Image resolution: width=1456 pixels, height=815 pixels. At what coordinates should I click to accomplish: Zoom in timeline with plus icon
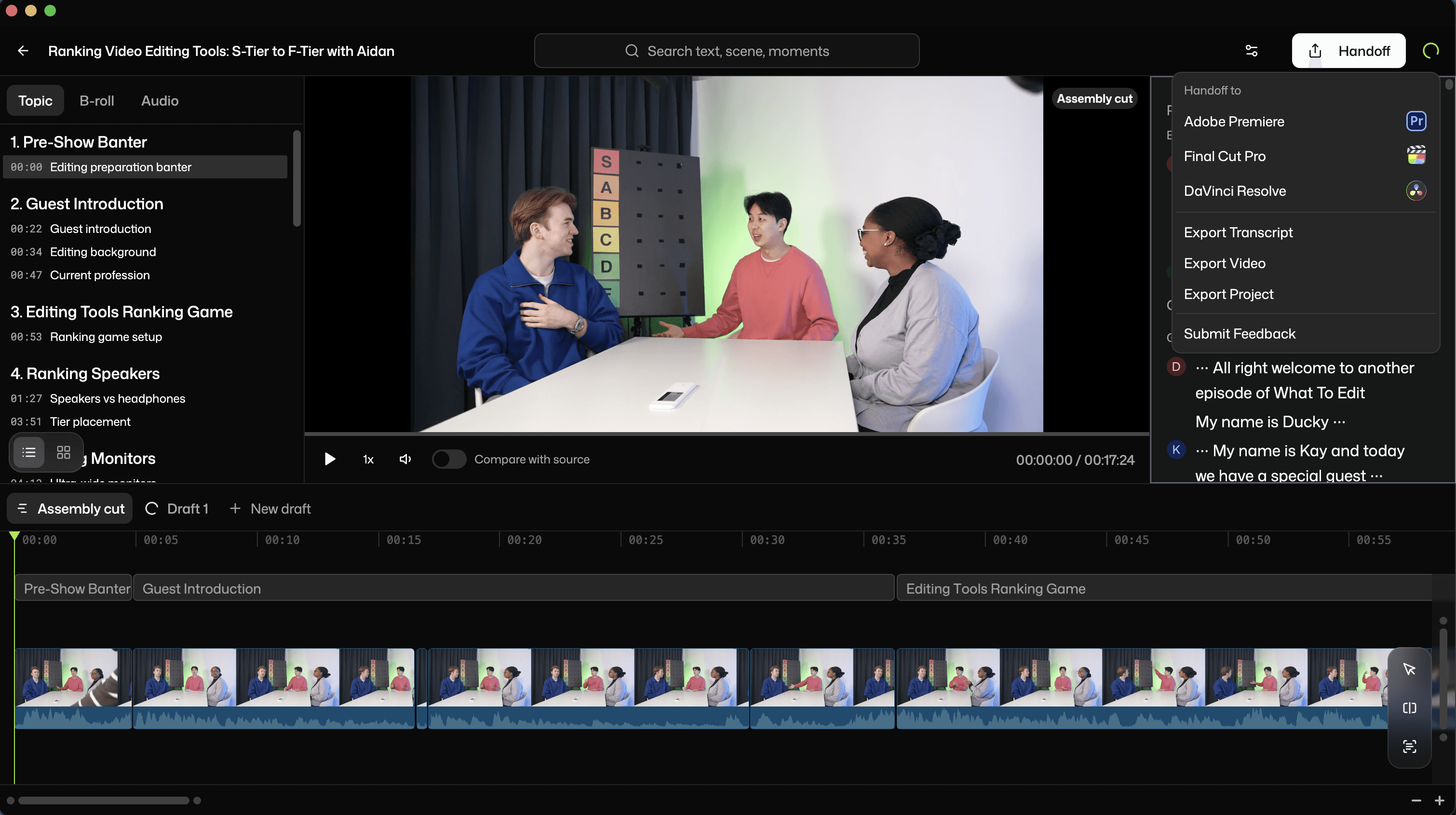coord(1439,801)
